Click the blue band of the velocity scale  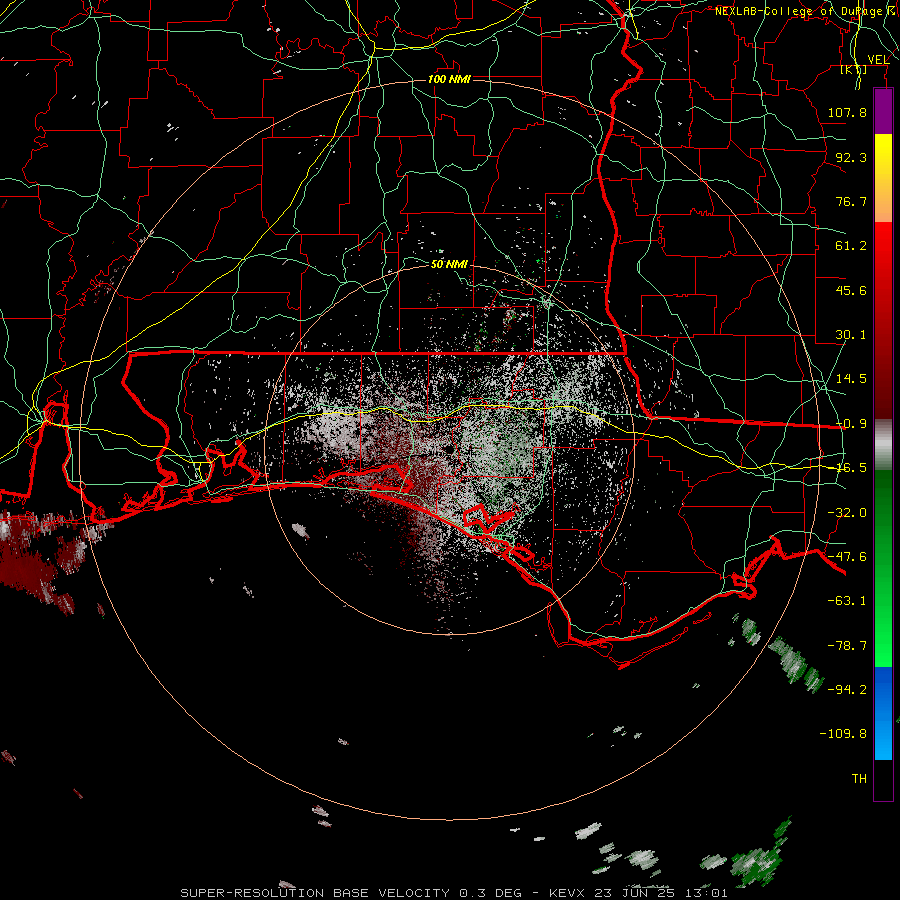[883, 713]
